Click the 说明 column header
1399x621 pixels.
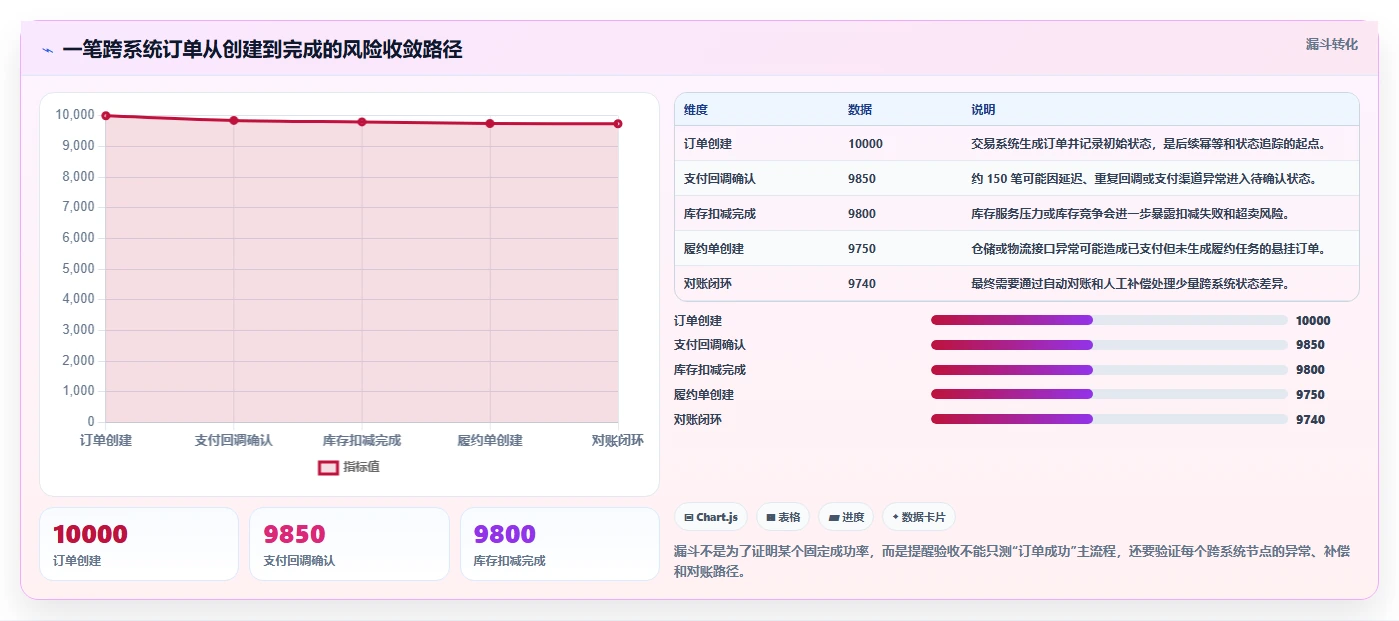[x=983, y=110]
